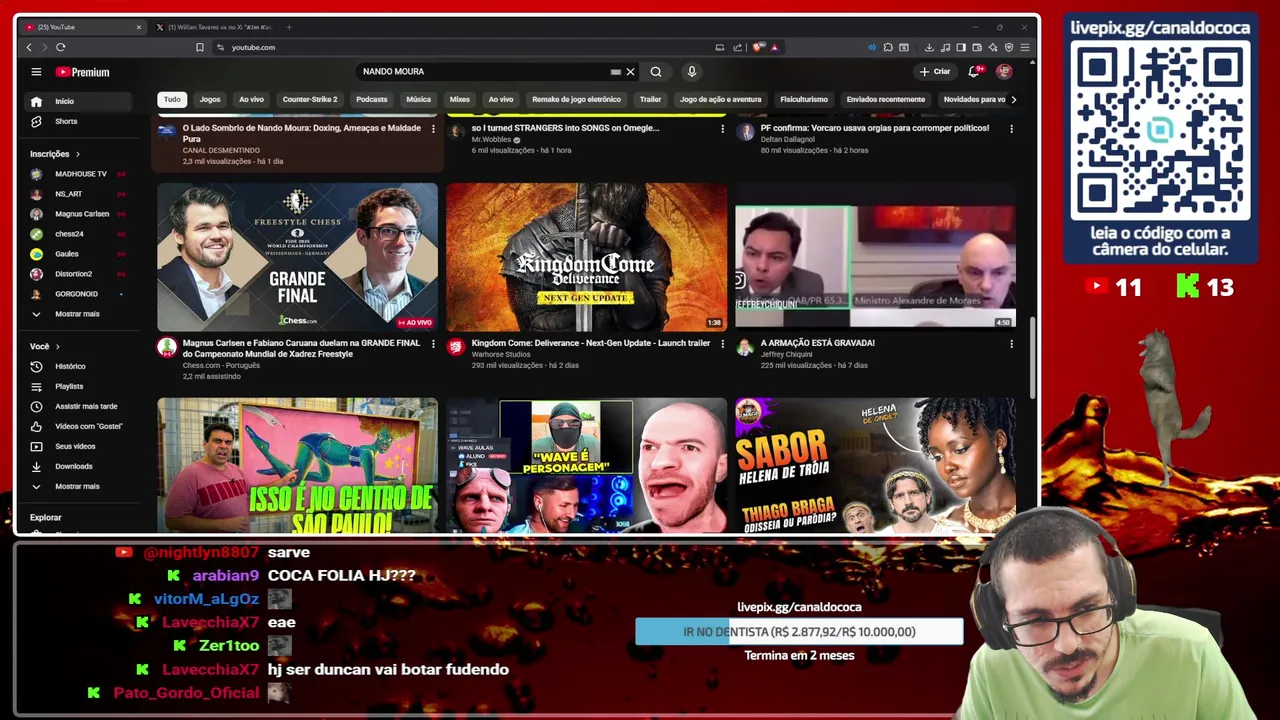Image resolution: width=1280 pixels, height=720 pixels.
Task: Open Jeffrey Chiquini channel name link
Action: (785, 354)
